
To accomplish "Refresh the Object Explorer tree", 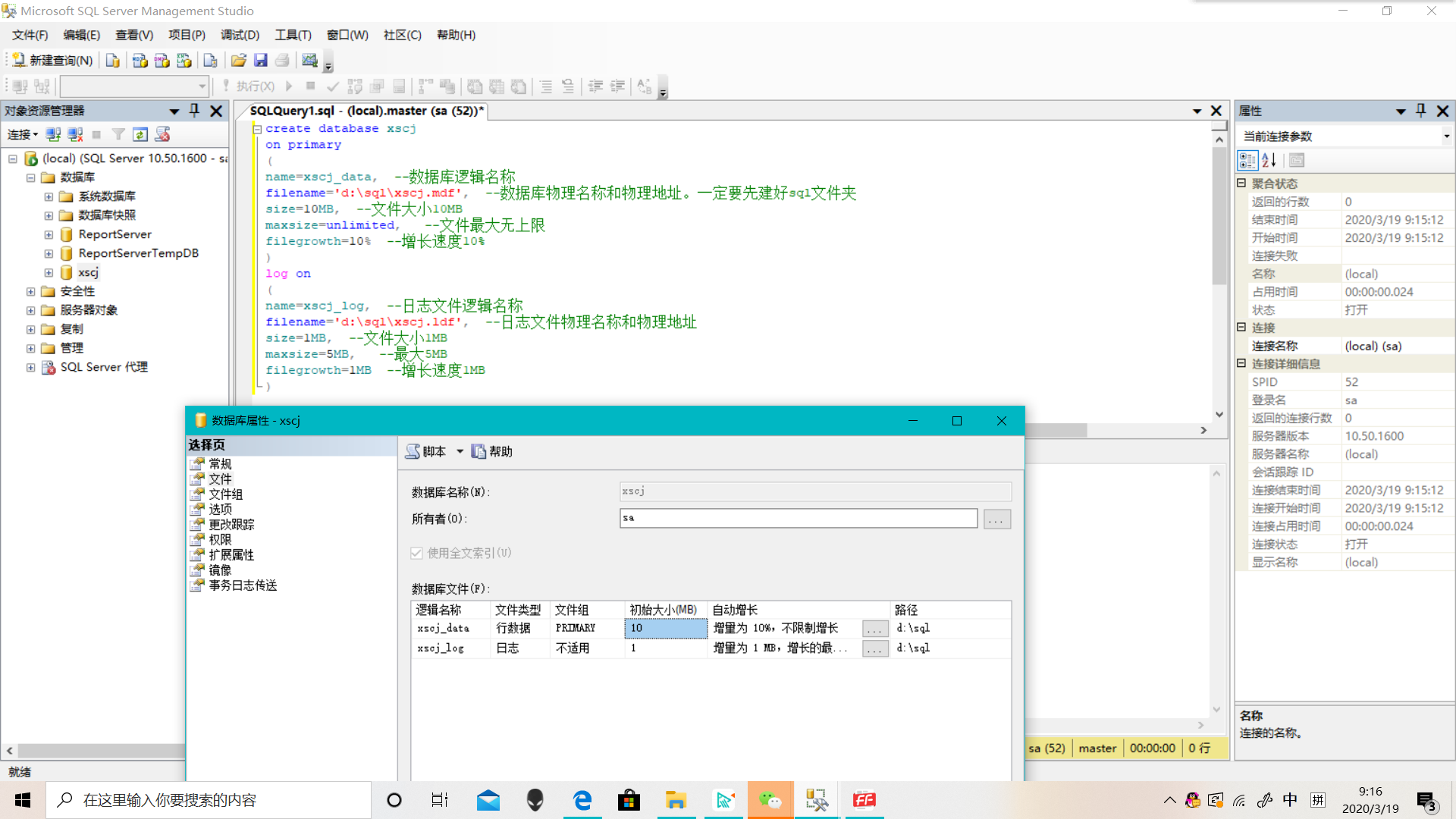I will pos(140,134).
